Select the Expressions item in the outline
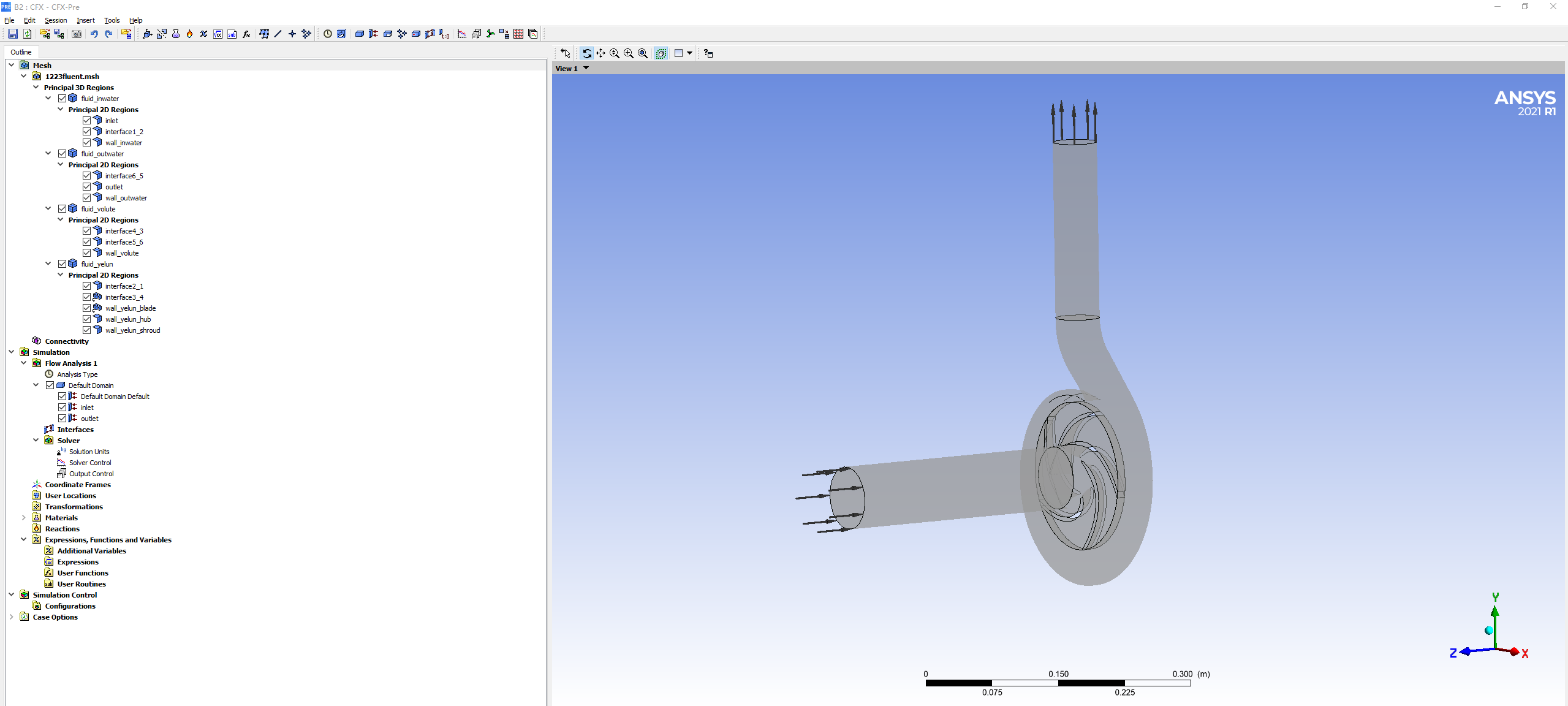This screenshot has width=1568, height=706. [x=78, y=562]
